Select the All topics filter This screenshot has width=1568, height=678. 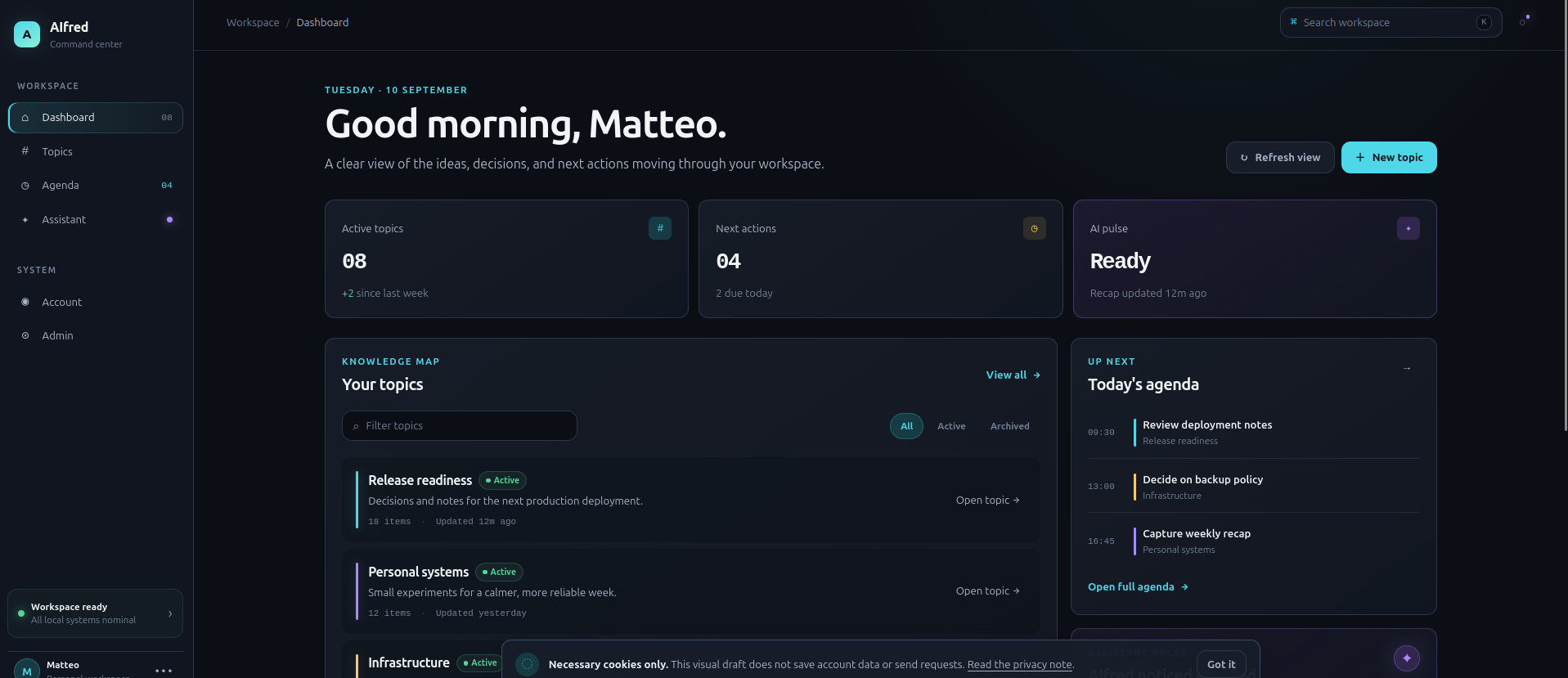pos(906,426)
